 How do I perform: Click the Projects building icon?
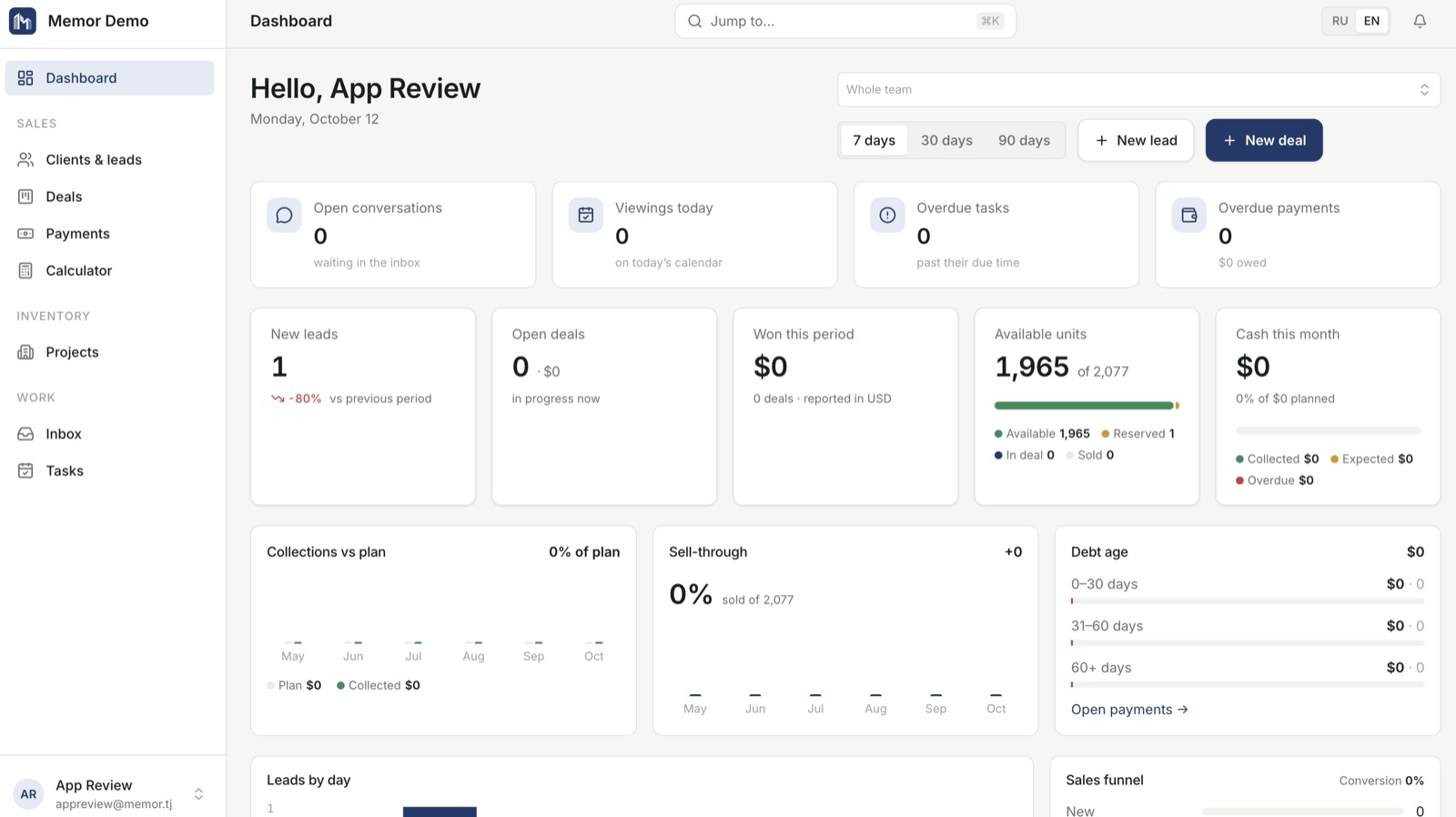click(x=25, y=352)
